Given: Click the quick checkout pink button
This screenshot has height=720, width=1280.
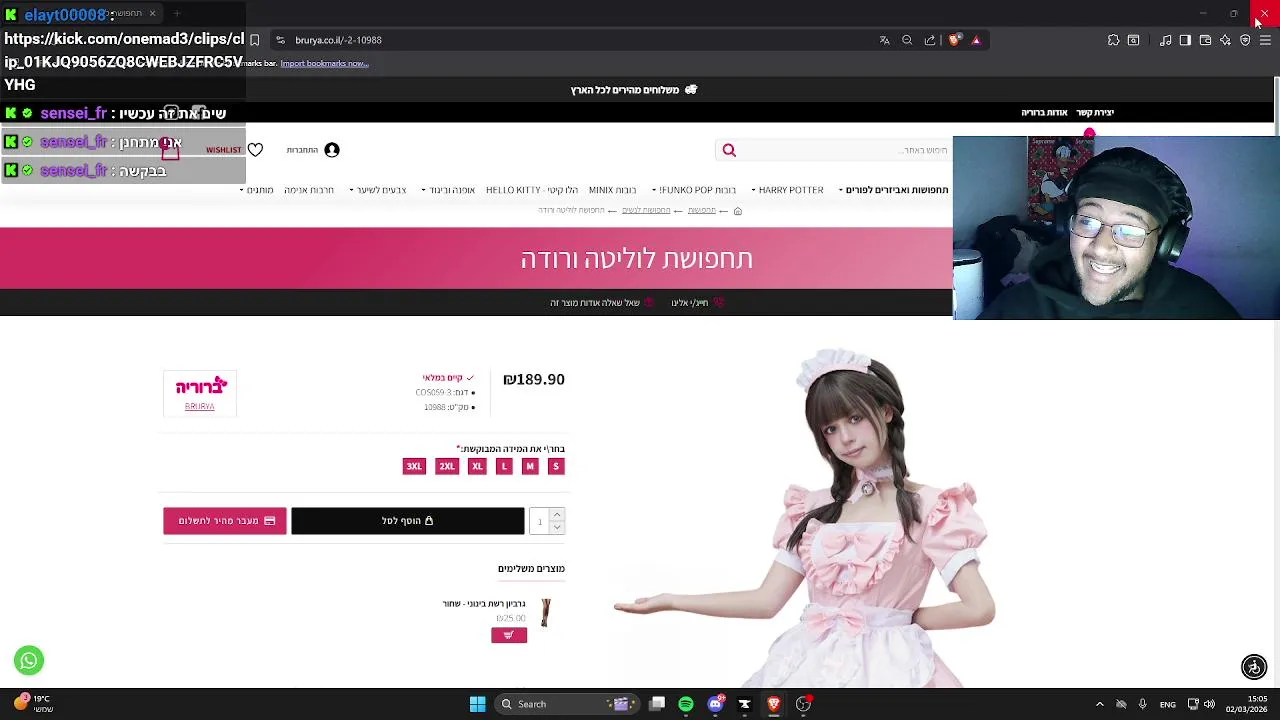Looking at the screenshot, I should coord(225,521).
